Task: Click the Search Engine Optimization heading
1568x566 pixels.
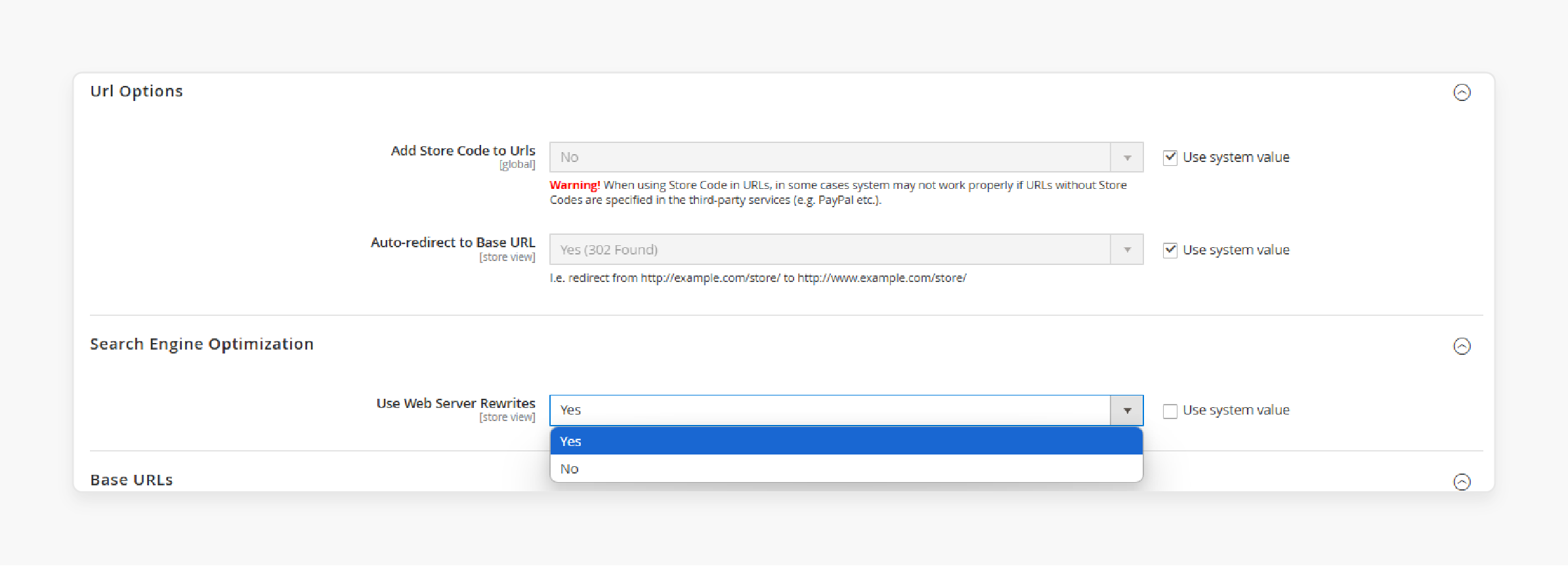Action: (201, 344)
